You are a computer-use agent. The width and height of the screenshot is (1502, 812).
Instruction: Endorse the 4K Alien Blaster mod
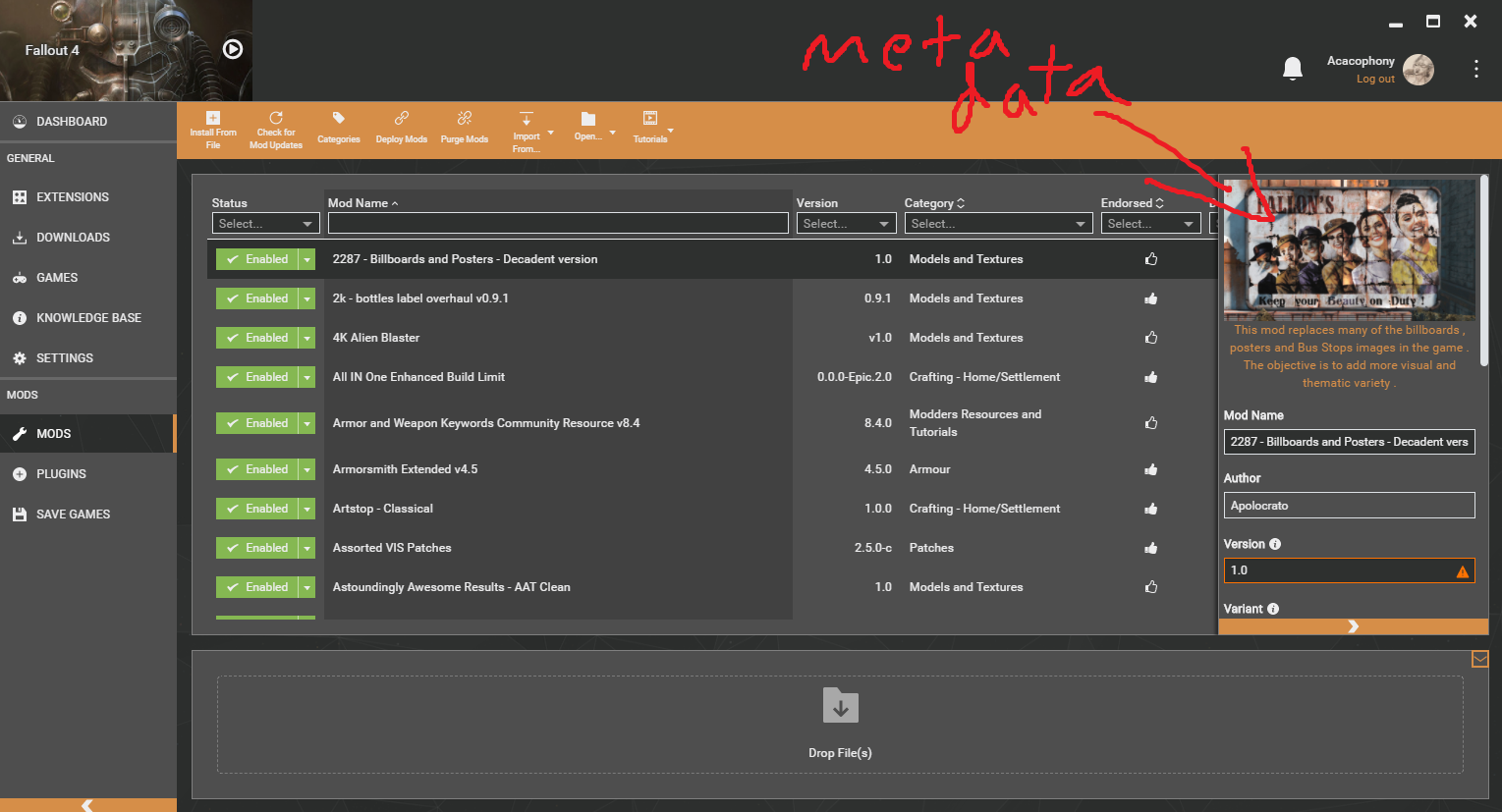[x=1151, y=338]
